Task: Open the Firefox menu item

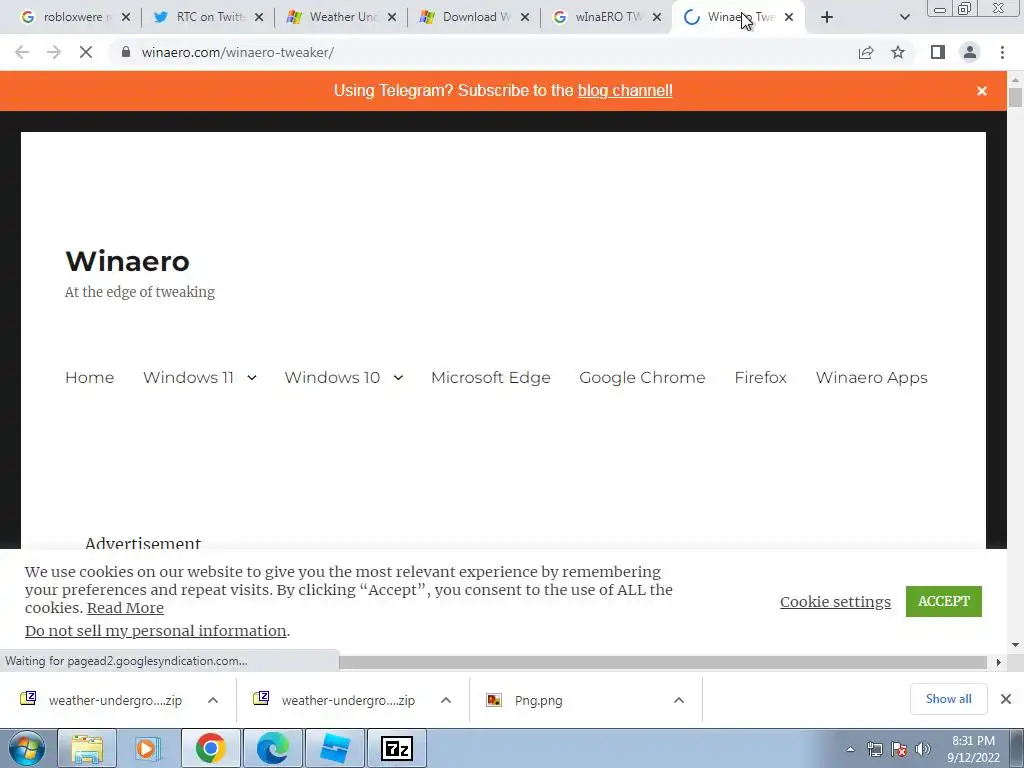Action: point(760,377)
